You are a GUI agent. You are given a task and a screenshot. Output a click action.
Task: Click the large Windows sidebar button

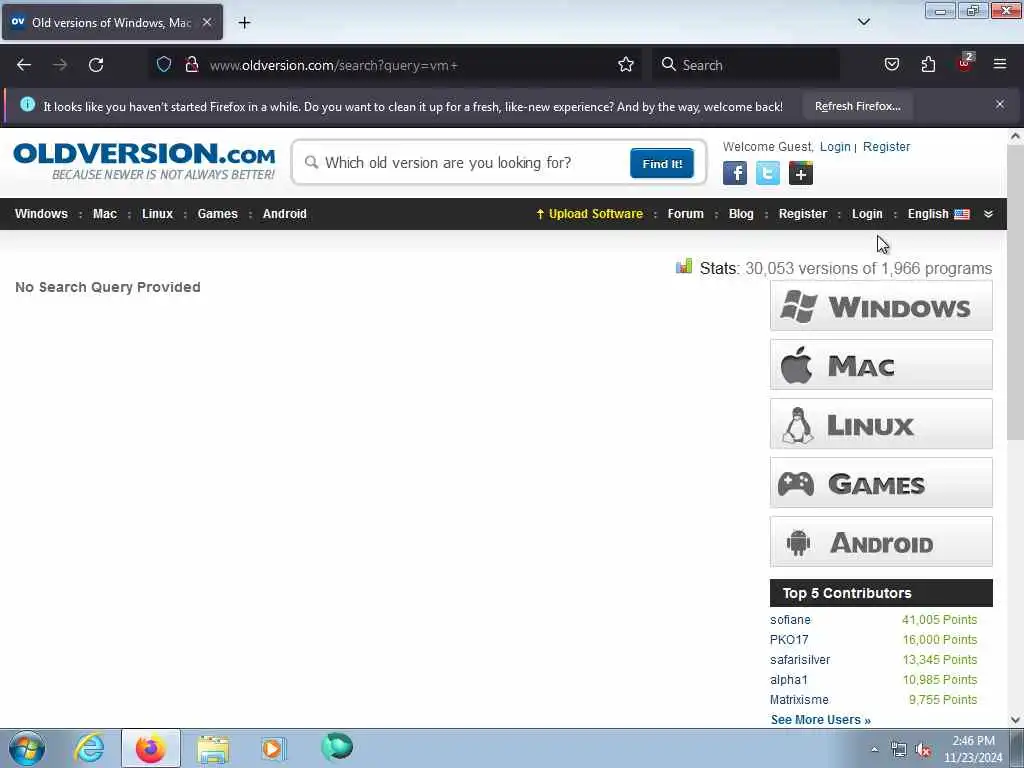click(881, 306)
